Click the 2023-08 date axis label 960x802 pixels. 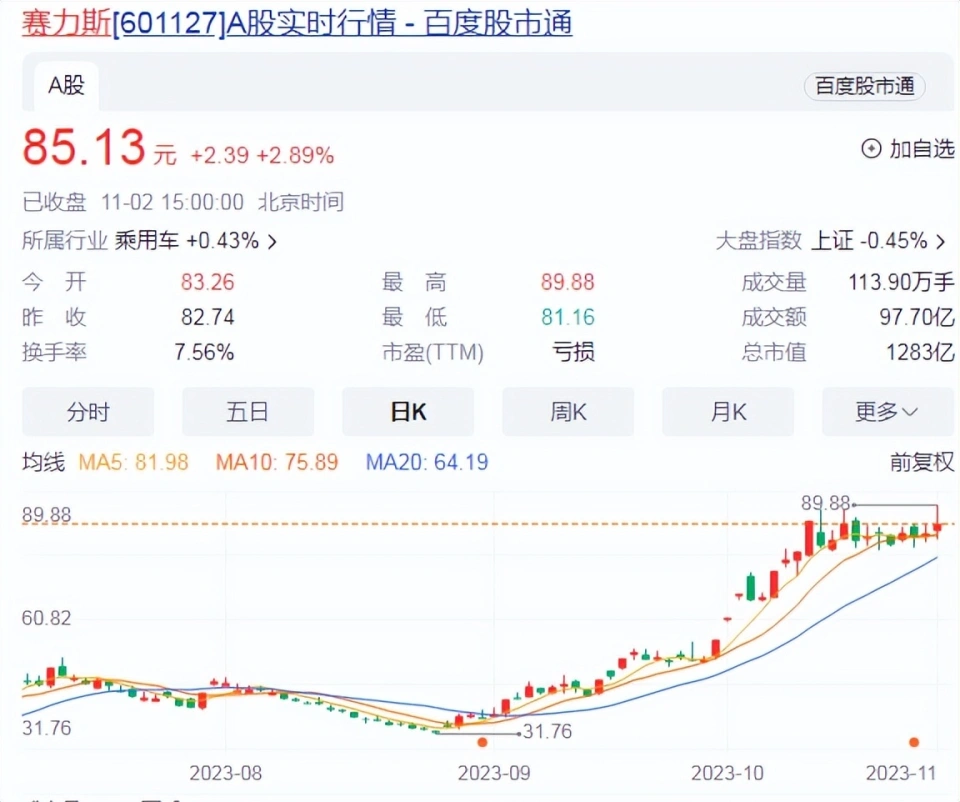pyautogui.click(x=226, y=773)
